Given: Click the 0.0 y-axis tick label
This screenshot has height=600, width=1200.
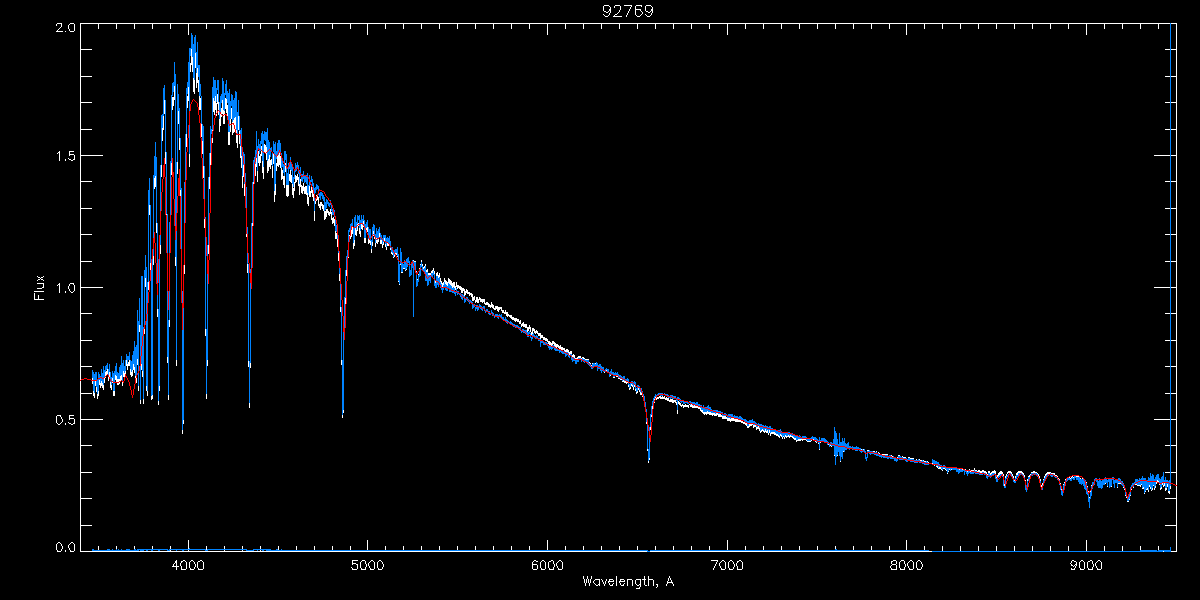Looking at the screenshot, I should (64, 547).
